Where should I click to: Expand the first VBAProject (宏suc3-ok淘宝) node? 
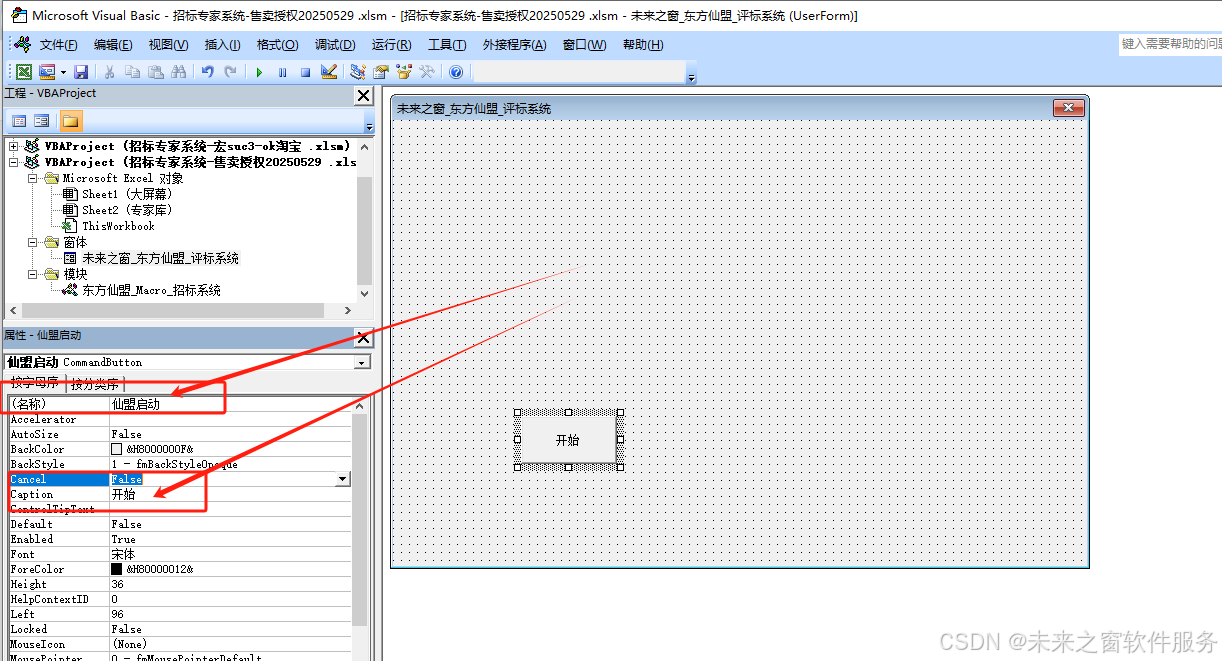pos(14,146)
